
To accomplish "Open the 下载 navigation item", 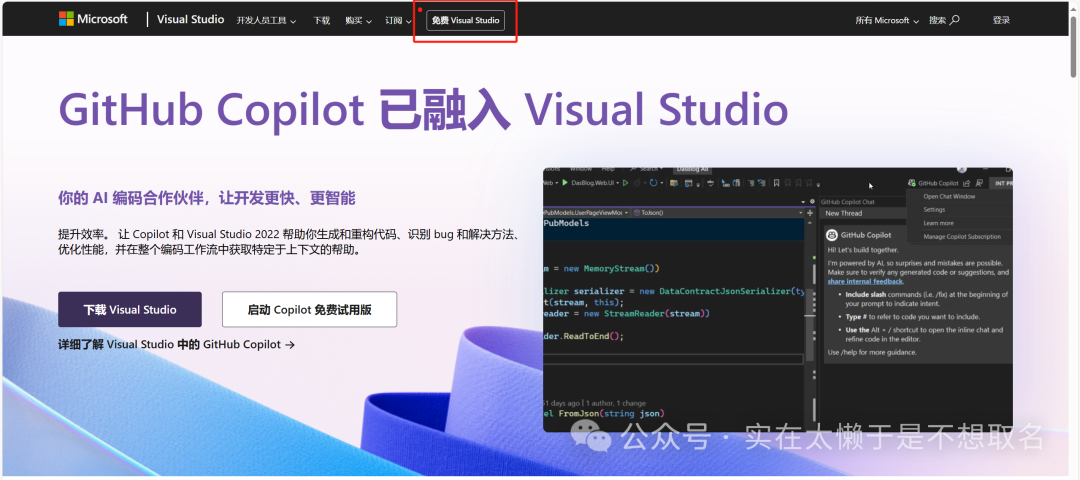I will [x=322, y=21].
